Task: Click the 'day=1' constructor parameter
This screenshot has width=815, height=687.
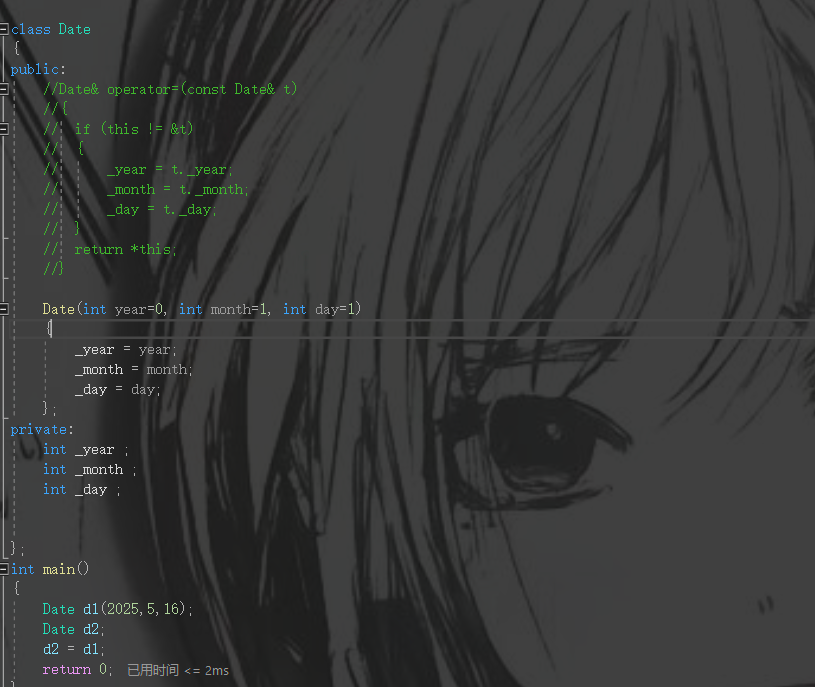Action: click(337, 310)
